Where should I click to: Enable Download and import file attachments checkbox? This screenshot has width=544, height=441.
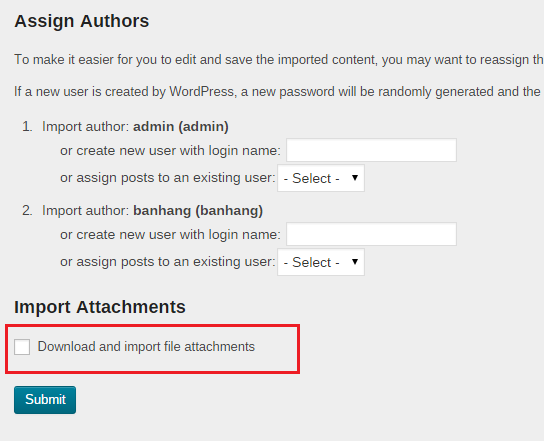click(22, 347)
